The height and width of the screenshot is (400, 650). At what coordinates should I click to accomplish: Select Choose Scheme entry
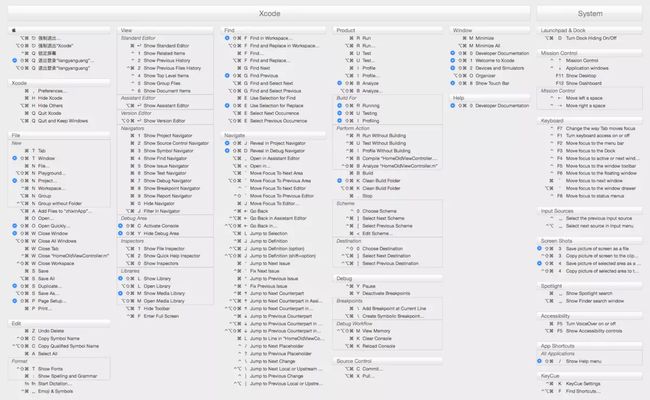(x=379, y=211)
